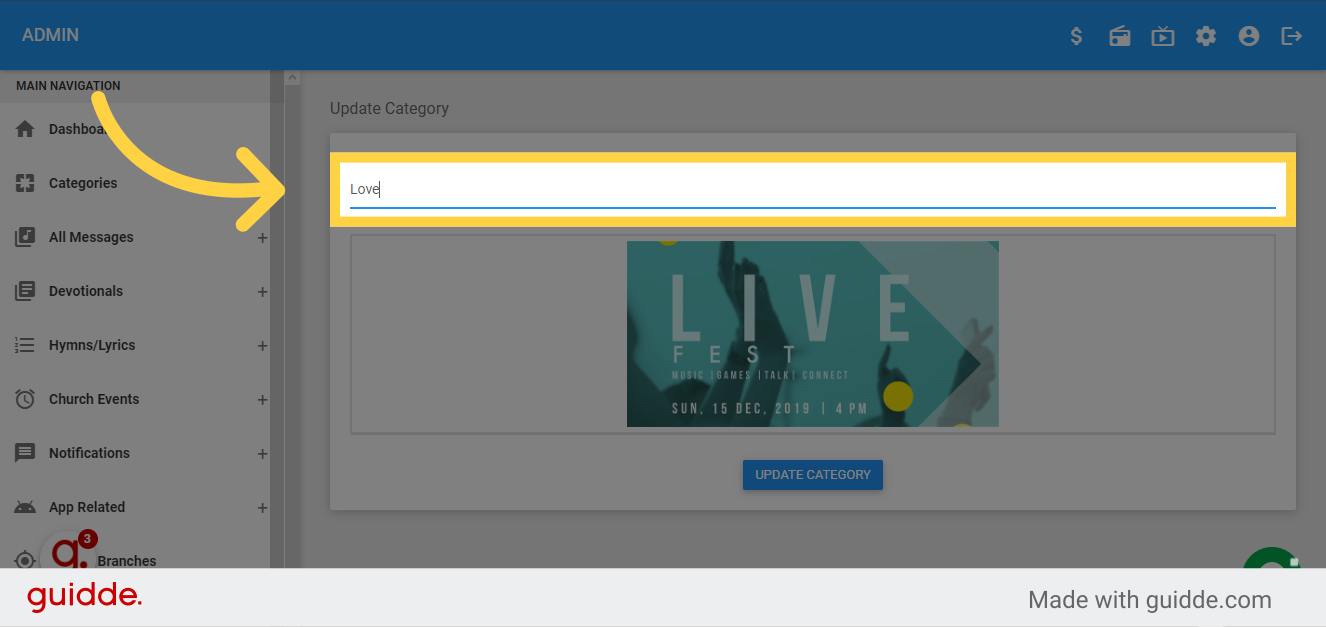Expand the All Messages section
Screen dimensions: 1326x627
click(x=262, y=237)
